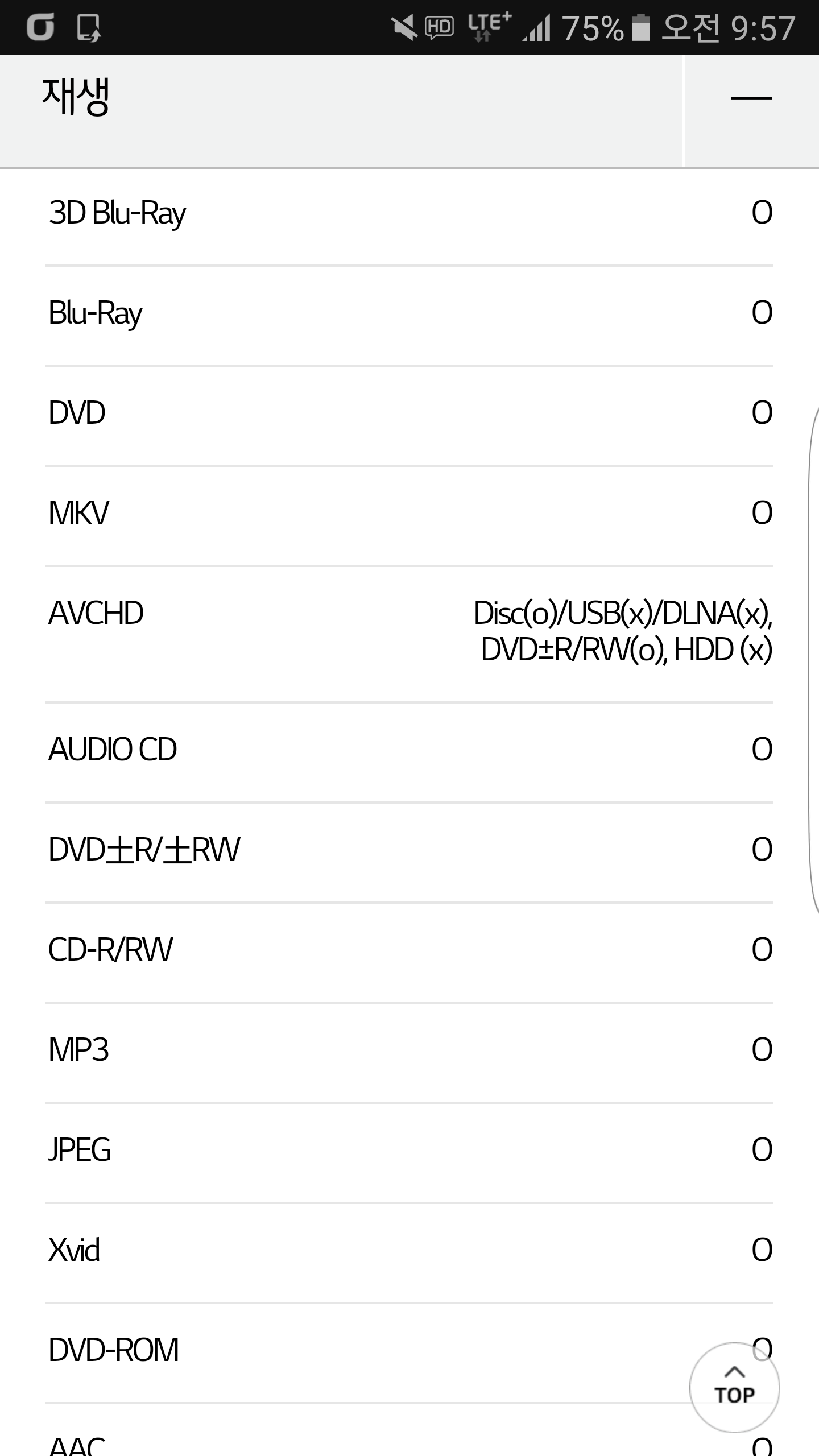The image size is (819, 1456).
Task: Tap the screen rotation notification icon
Action: tap(89, 27)
